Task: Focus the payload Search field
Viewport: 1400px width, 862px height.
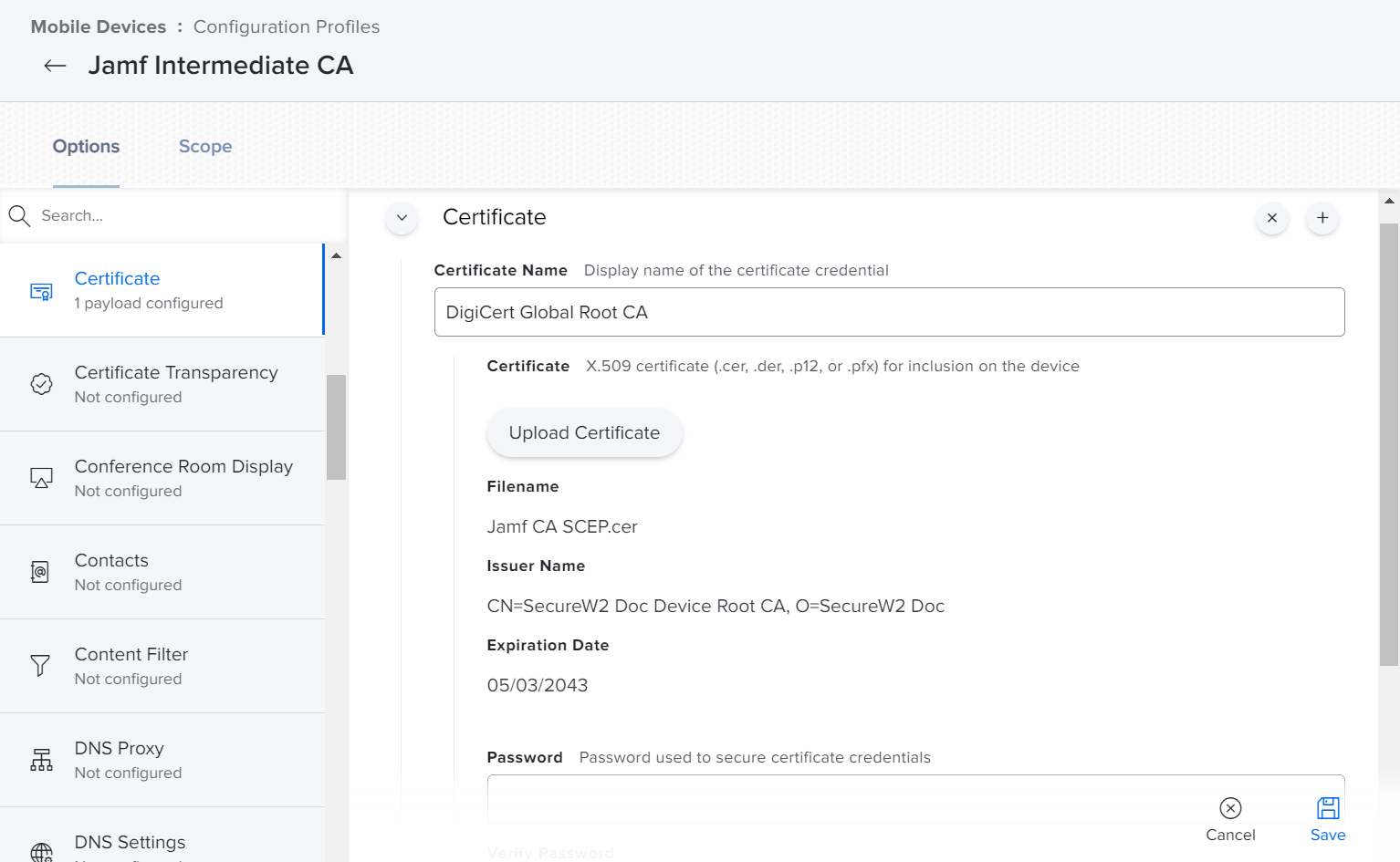Action: (183, 216)
